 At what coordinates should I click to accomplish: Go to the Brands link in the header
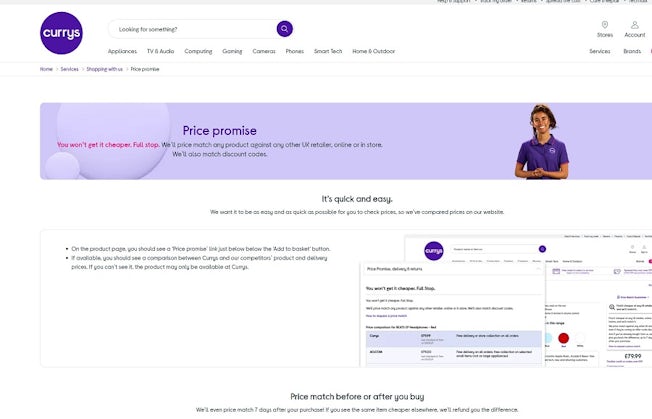[632, 51]
